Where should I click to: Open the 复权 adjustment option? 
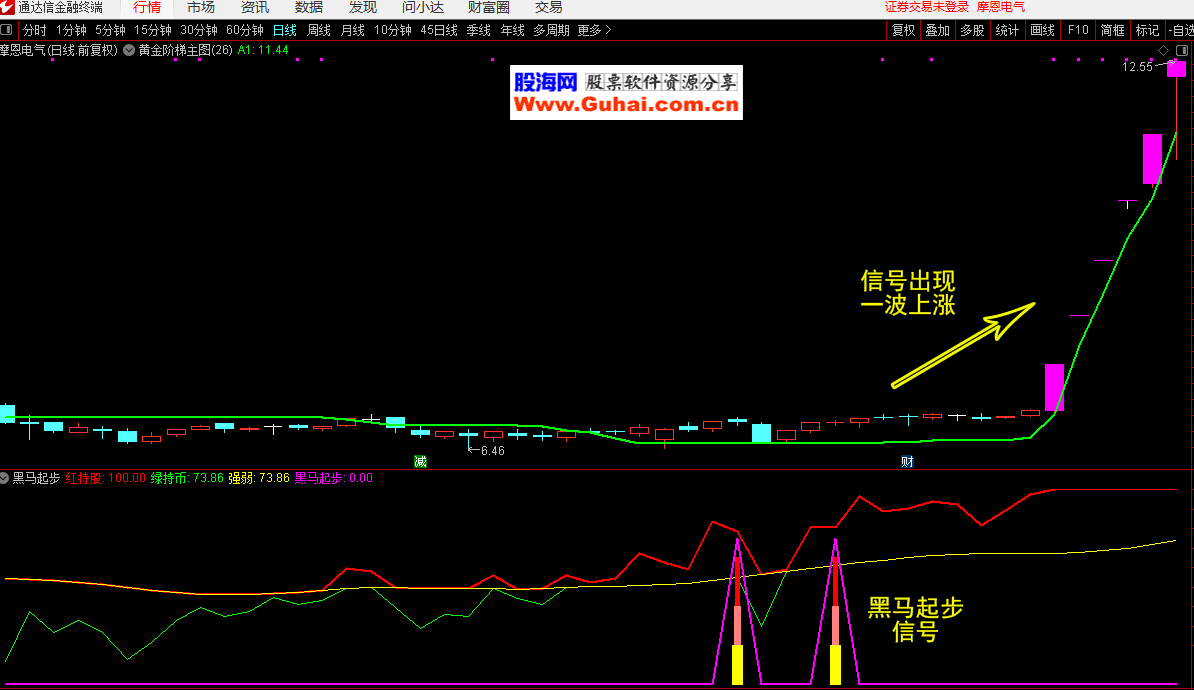(x=903, y=30)
